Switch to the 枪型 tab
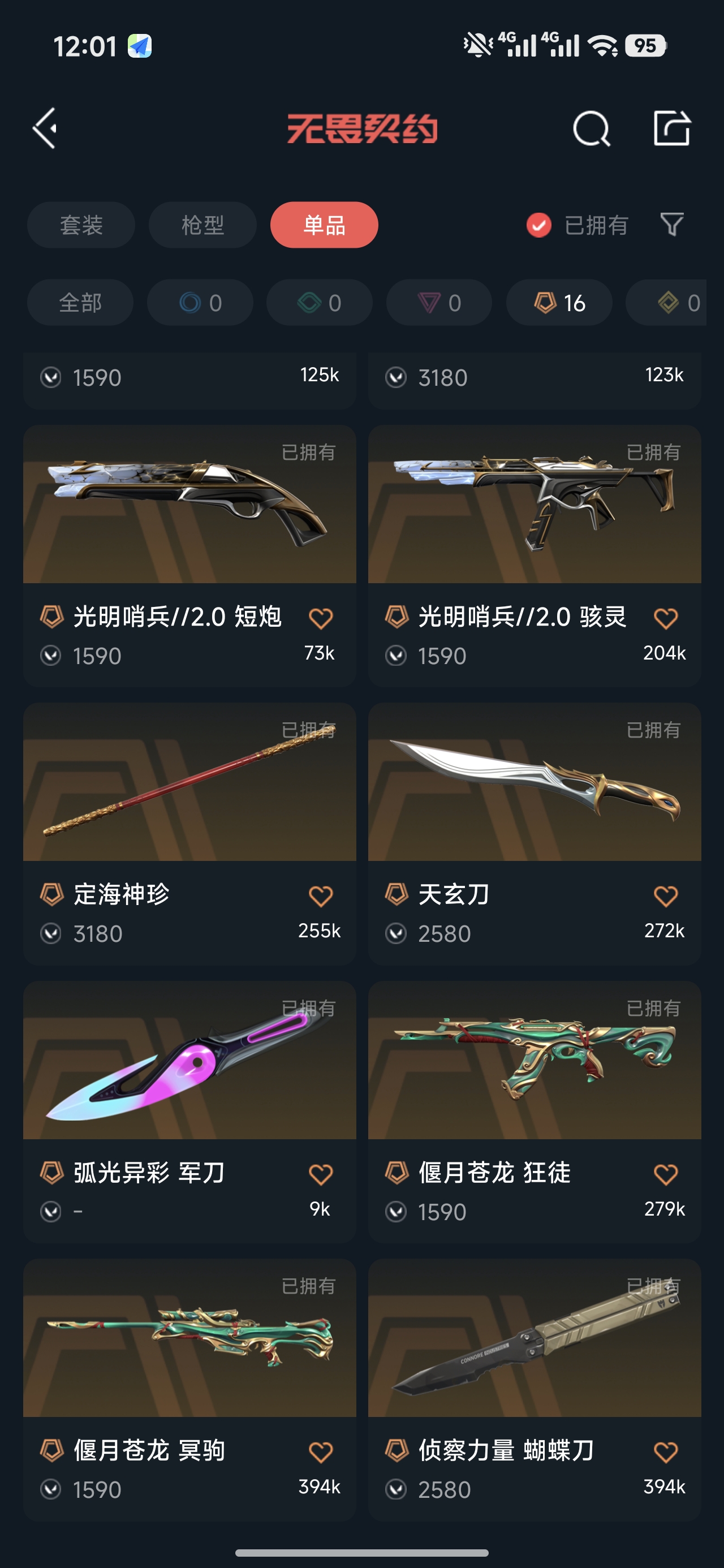Viewport: 724px width, 1568px height. (202, 225)
